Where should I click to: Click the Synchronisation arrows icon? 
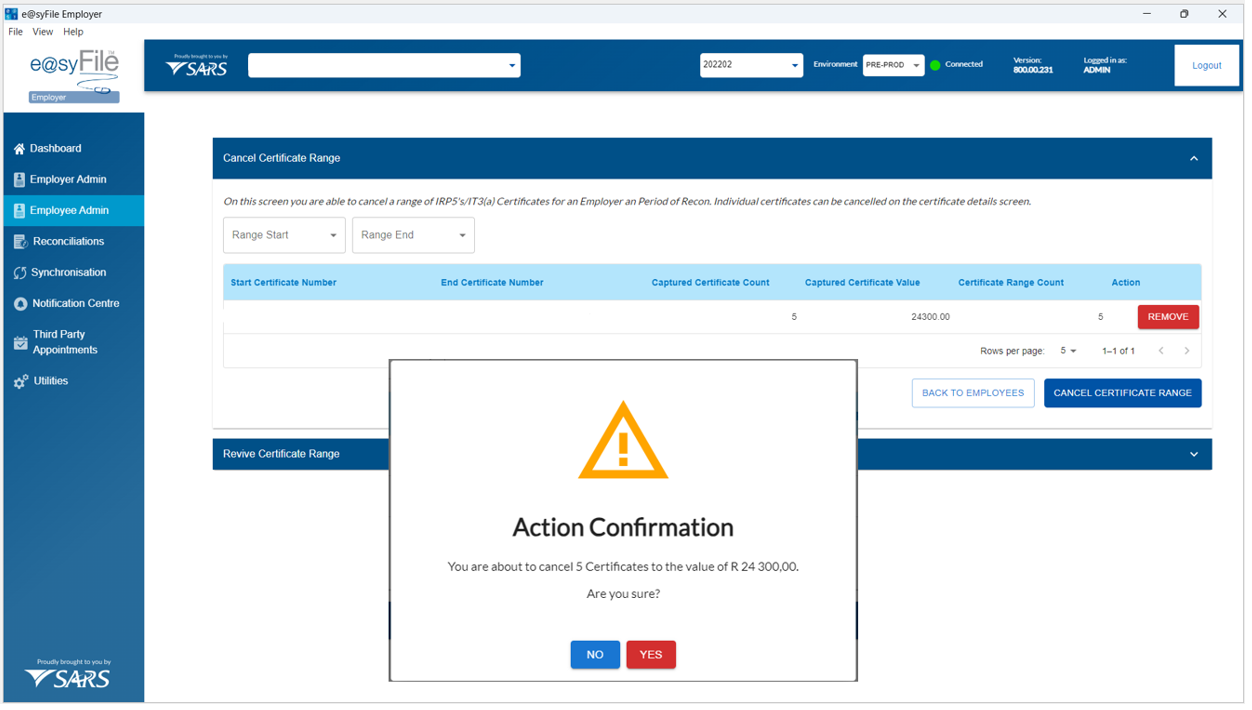20,273
